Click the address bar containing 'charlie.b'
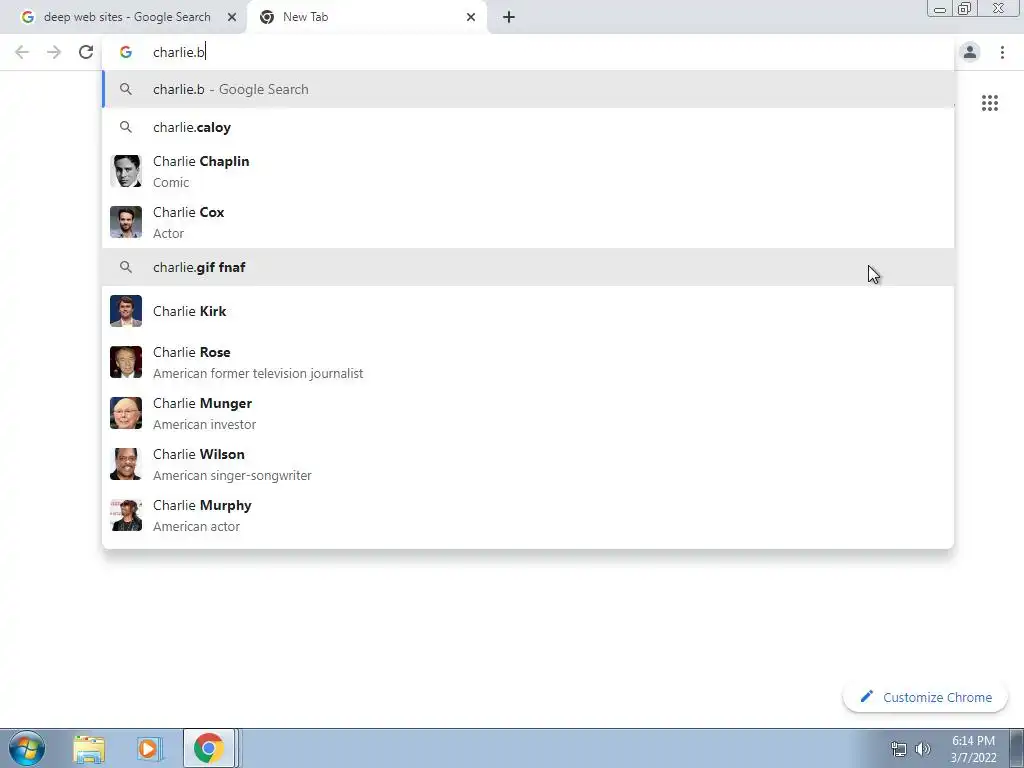Viewport: 1024px width, 768px height. pos(528,52)
